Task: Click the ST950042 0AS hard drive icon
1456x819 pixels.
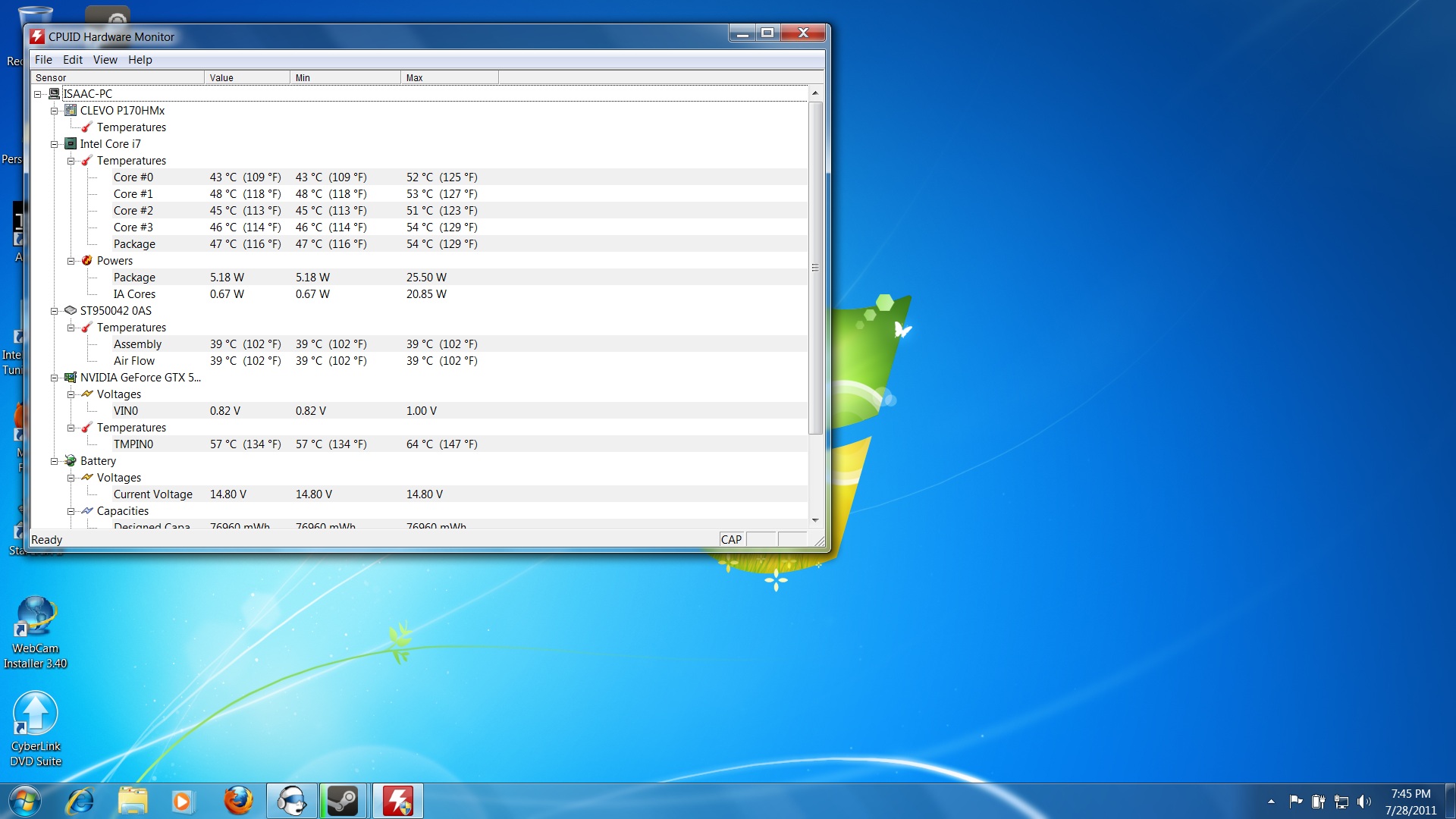Action: (x=71, y=310)
